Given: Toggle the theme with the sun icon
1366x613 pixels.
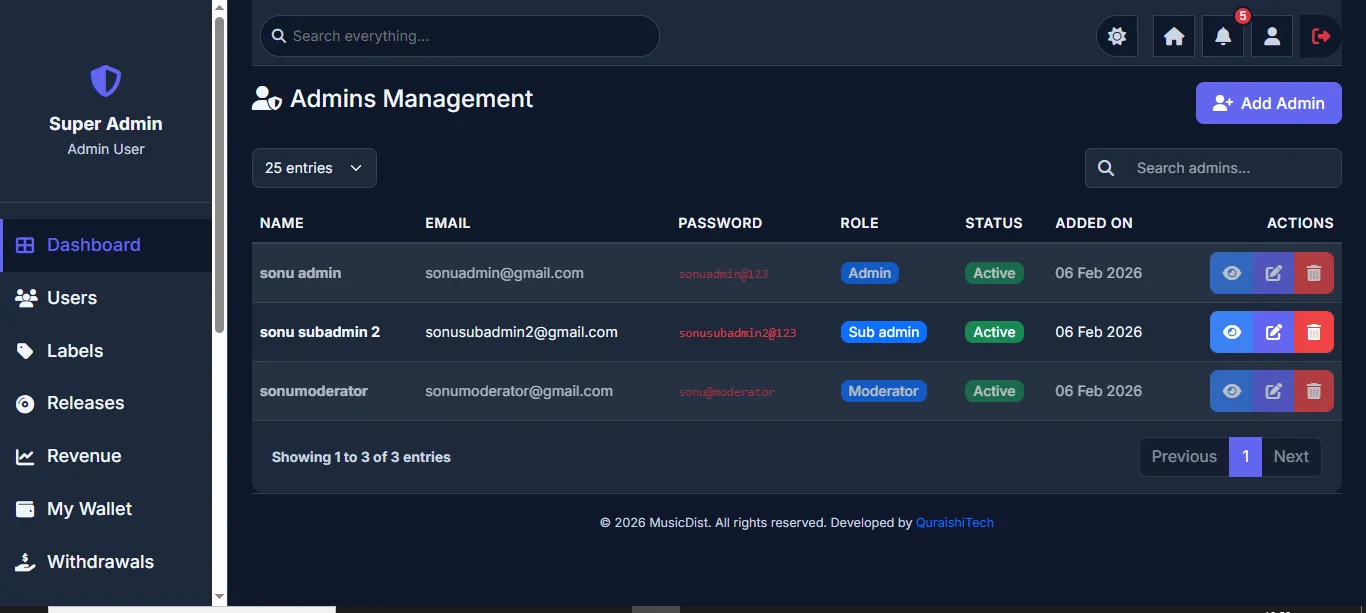Looking at the screenshot, I should [x=1117, y=36].
